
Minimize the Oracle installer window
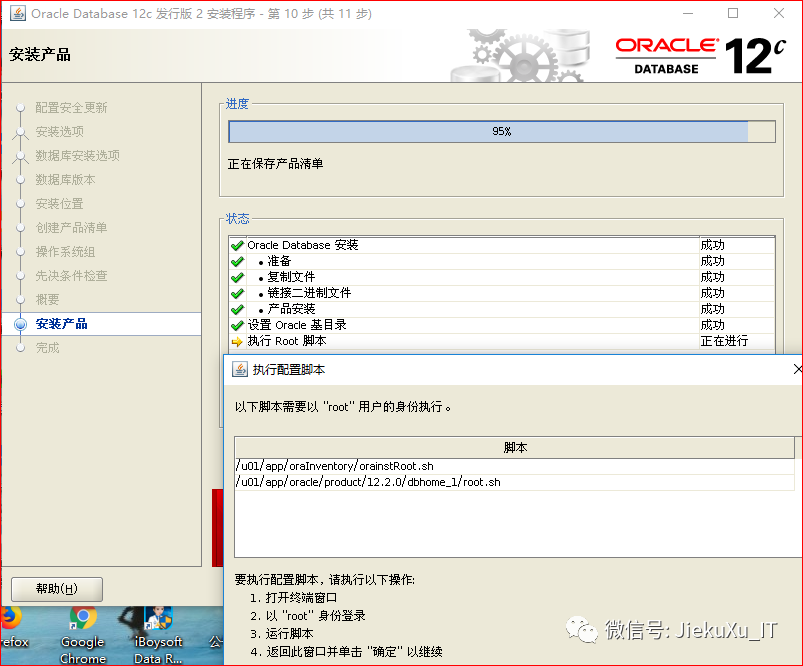click(688, 13)
